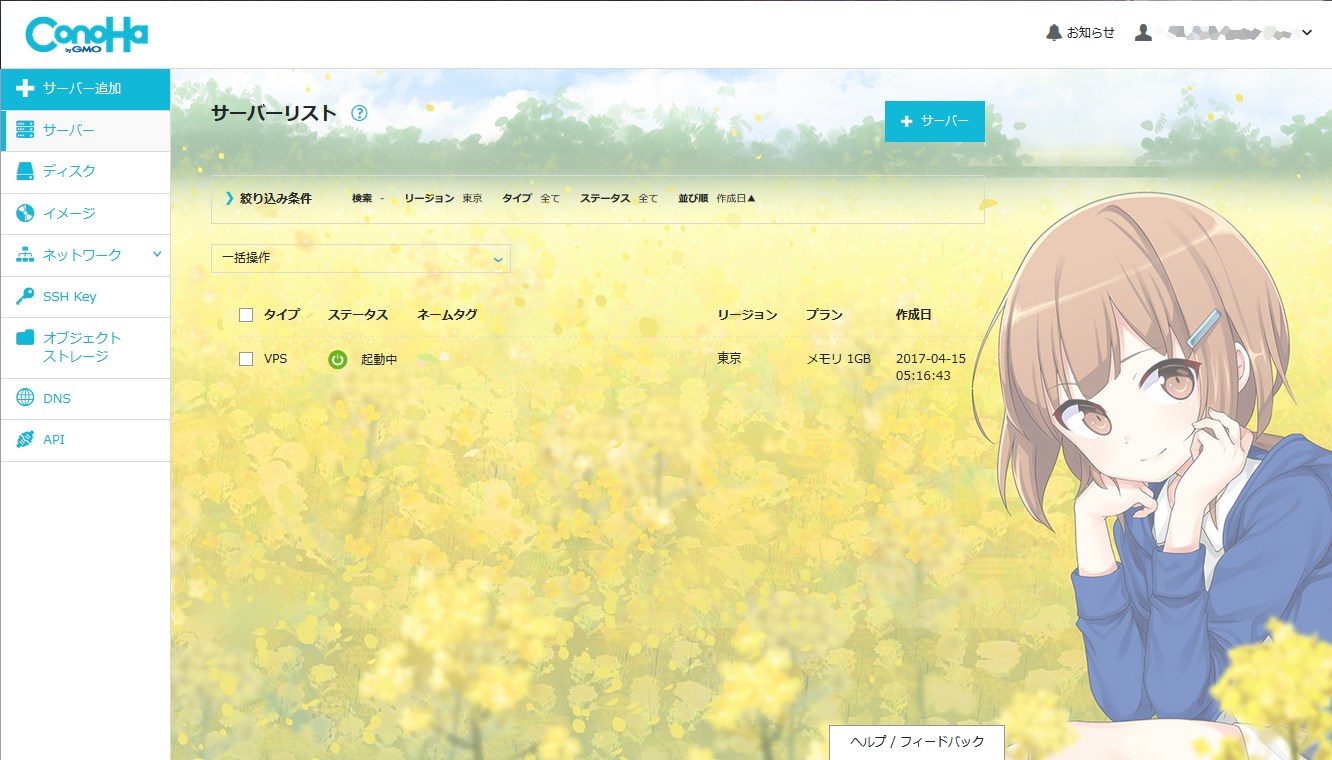Image resolution: width=1332 pixels, height=760 pixels.
Task: Open the イメージ disc icon in sidebar
Action: point(25,213)
